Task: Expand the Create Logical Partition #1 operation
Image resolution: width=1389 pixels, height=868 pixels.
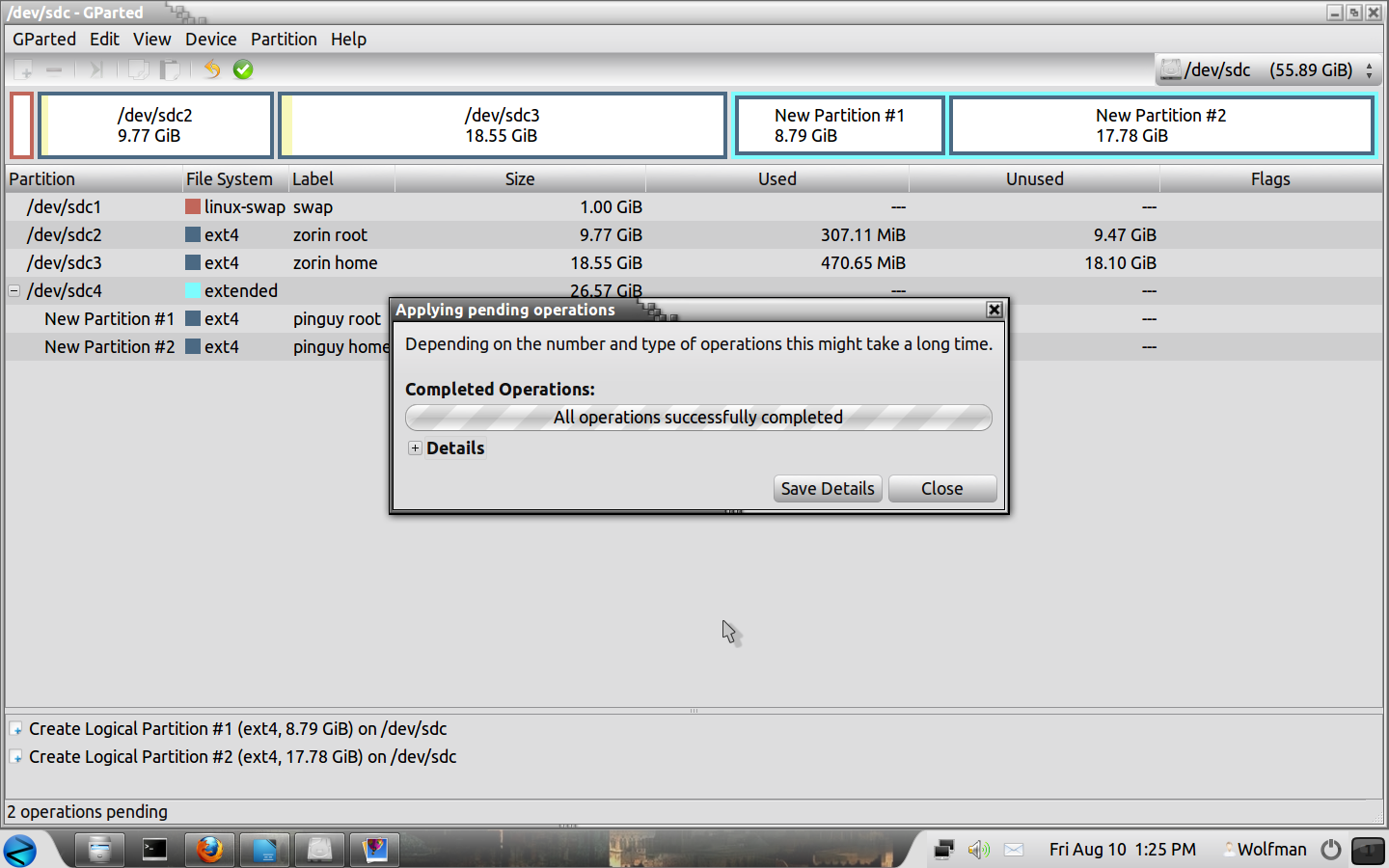Action: (x=16, y=729)
